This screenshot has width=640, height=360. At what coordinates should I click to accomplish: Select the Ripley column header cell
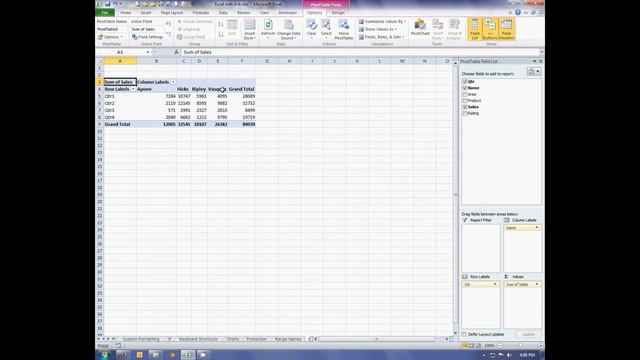(x=199, y=89)
